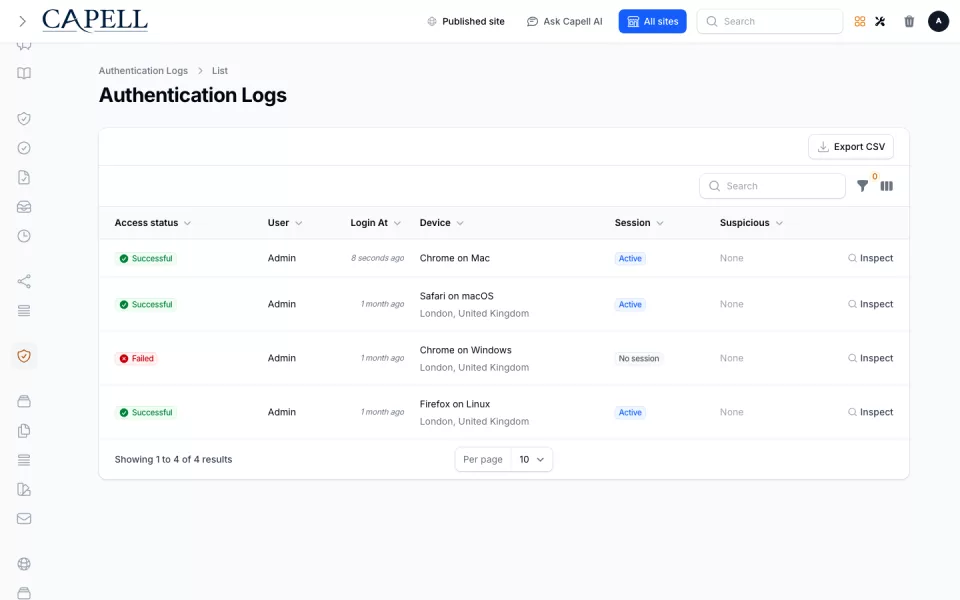This screenshot has height=600, width=960.
Task: Open the Capell logo home link
Action: [x=95, y=20]
